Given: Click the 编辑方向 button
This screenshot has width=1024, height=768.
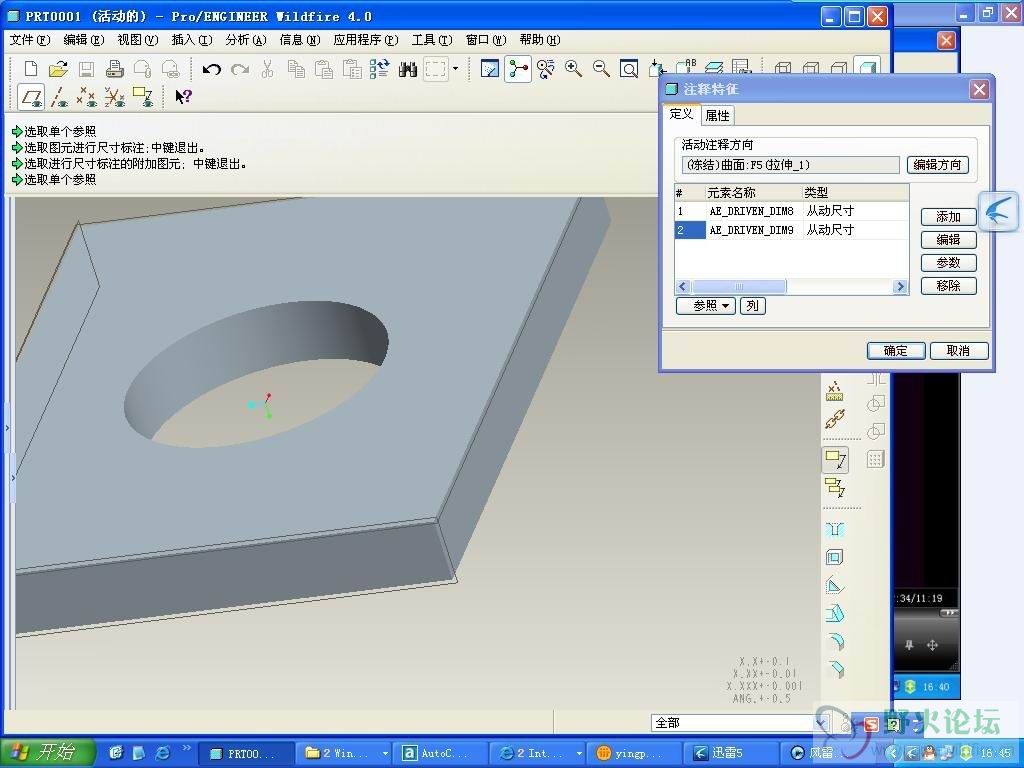Looking at the screenshot, I should tap(937, 165).
